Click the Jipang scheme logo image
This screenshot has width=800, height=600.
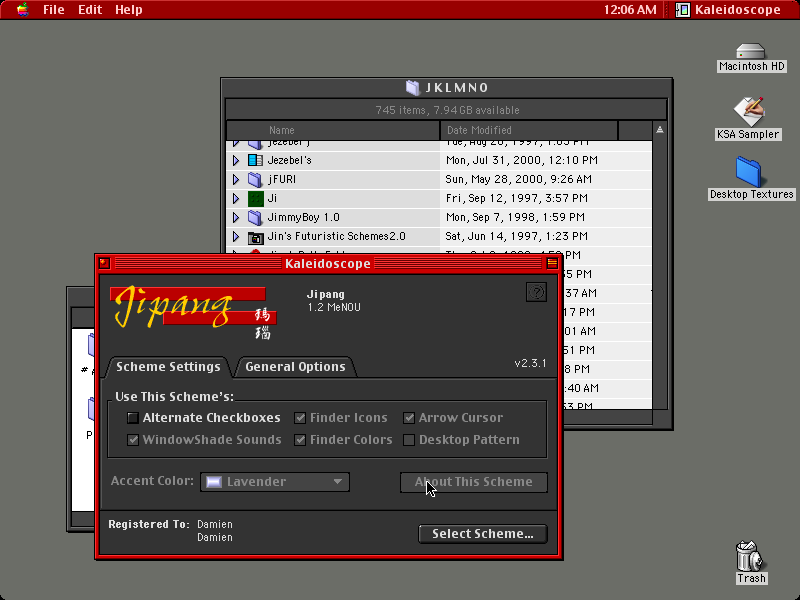pos(193,311)
